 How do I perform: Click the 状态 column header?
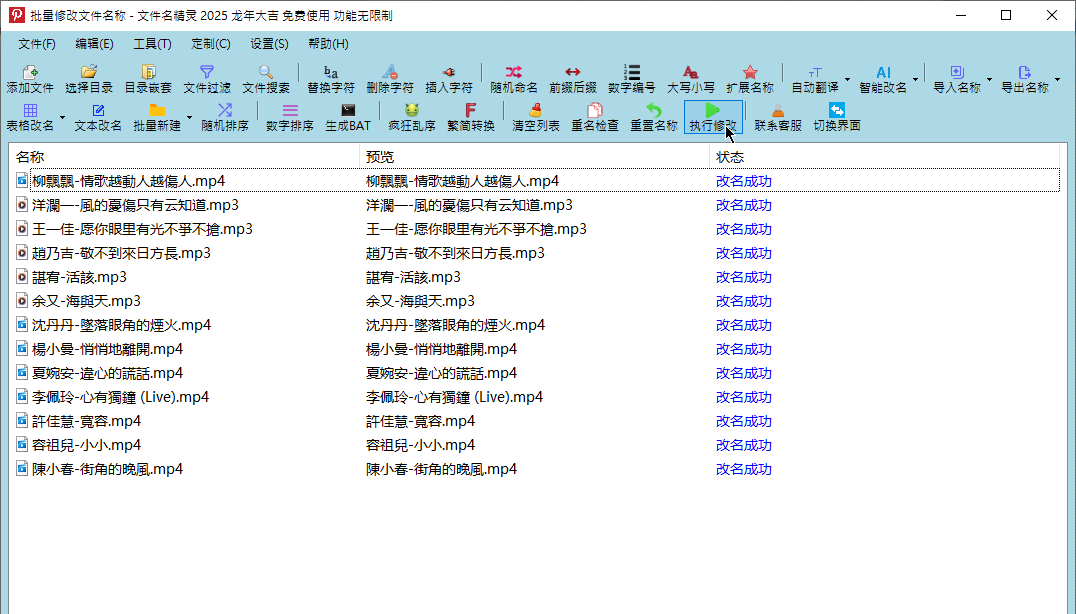[x=884, y=157]
